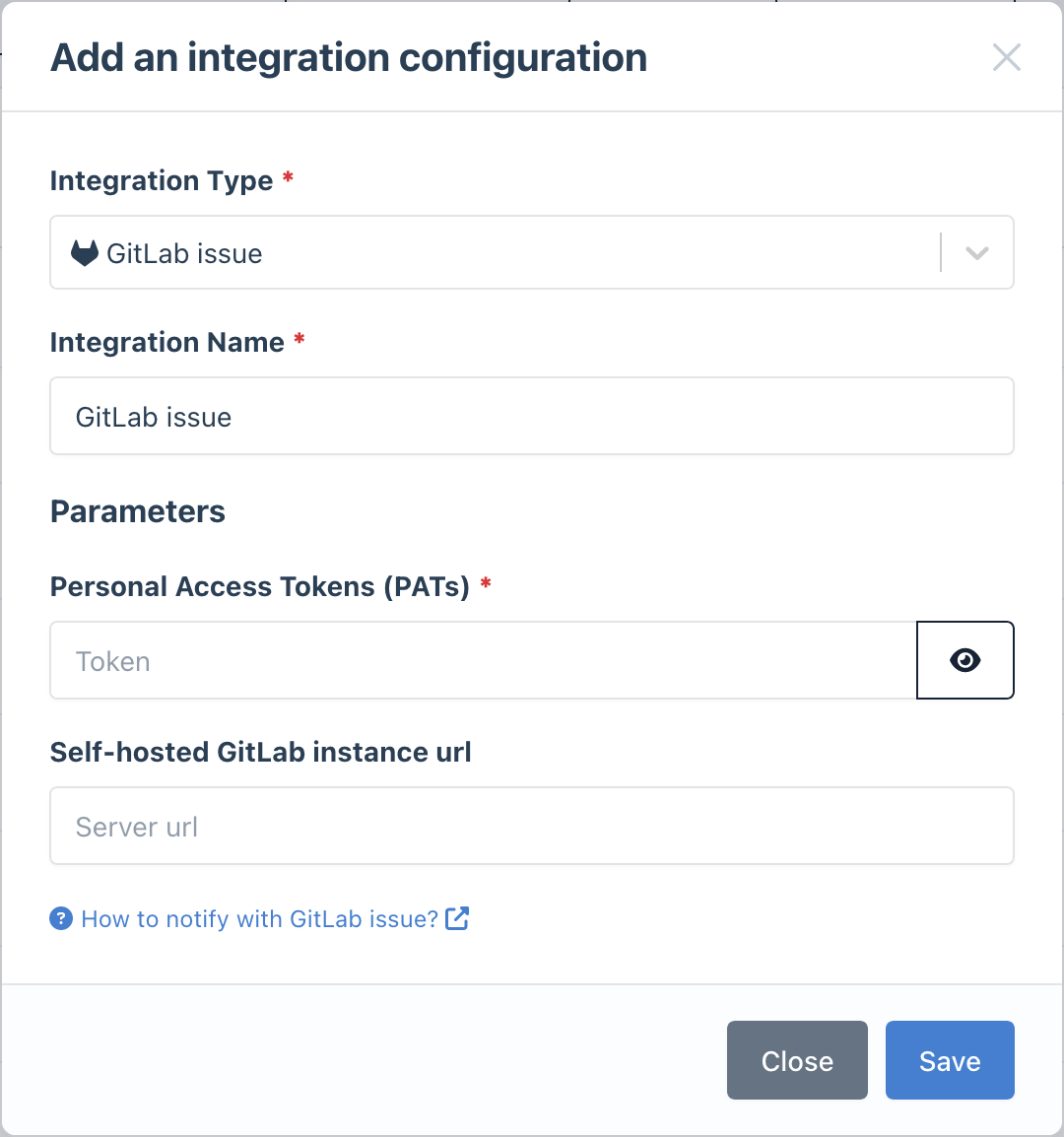Save the integration configuration

(x=949, y=1060)
